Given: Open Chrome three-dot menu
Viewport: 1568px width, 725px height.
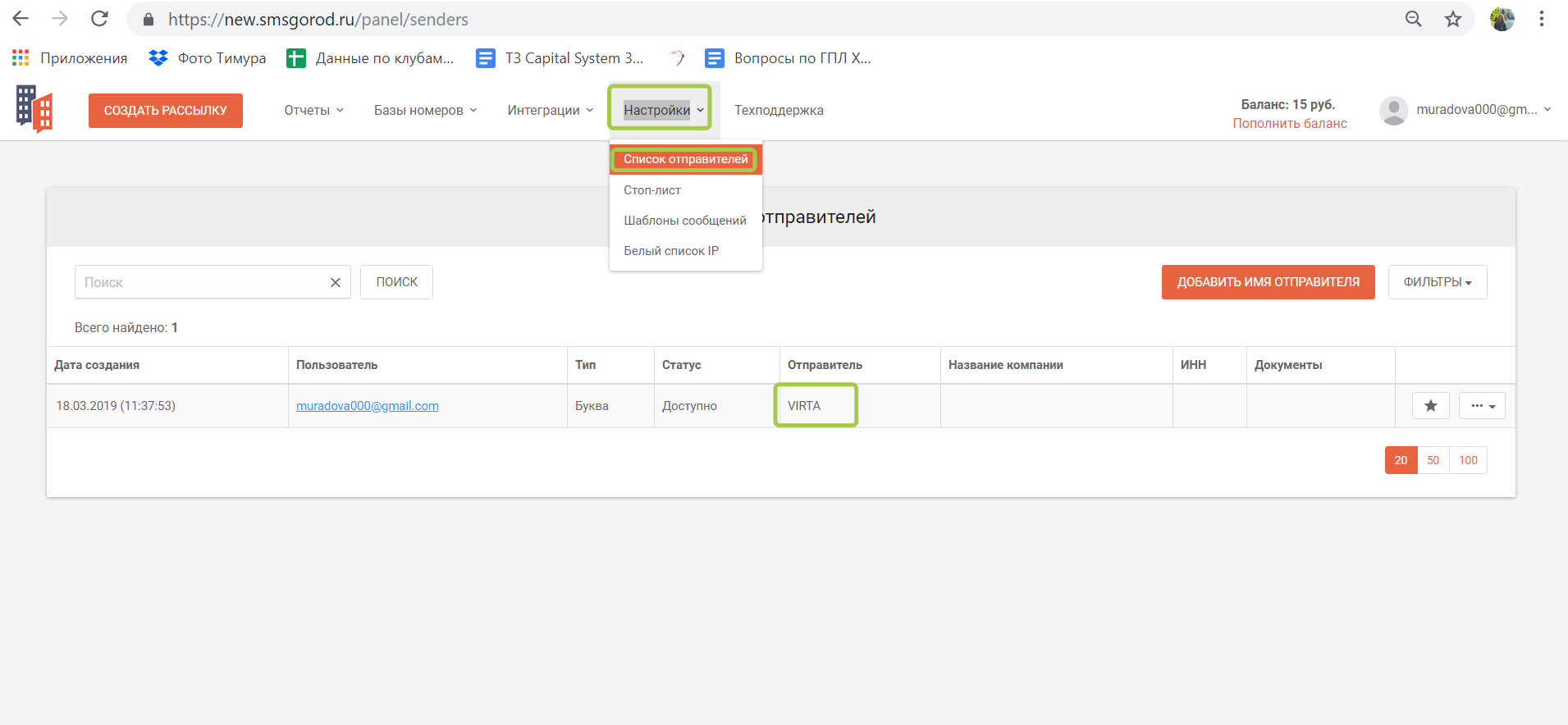Looking at the screenshot, I should click(1542, 19).
